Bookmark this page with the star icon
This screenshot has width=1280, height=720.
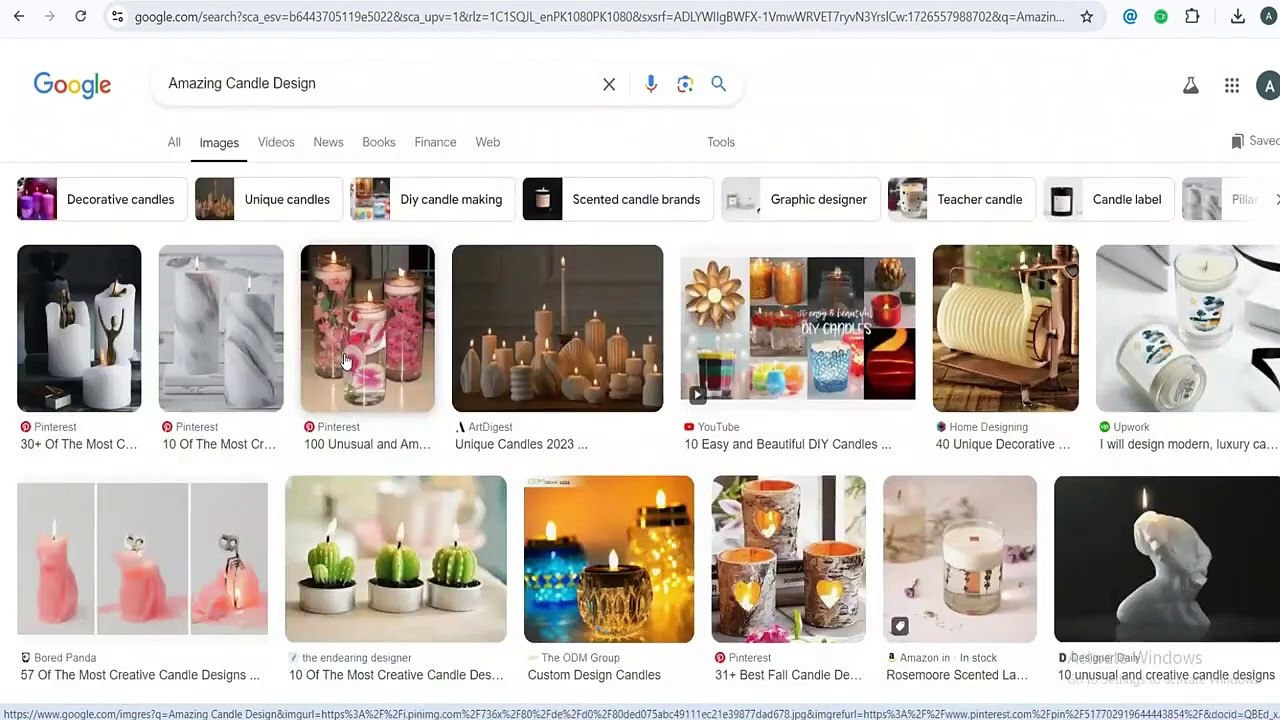click(1087, 16)
